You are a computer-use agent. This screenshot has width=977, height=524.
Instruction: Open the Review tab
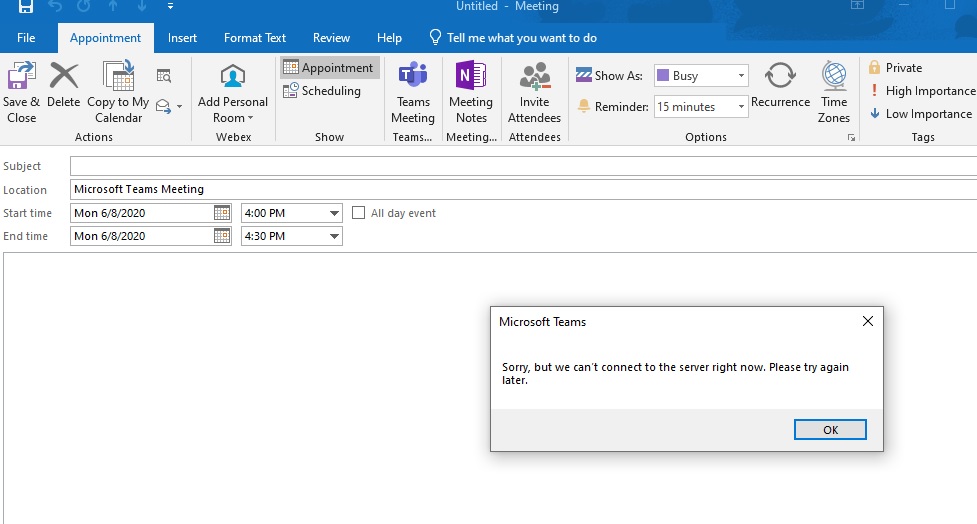(x=331, y=37)
